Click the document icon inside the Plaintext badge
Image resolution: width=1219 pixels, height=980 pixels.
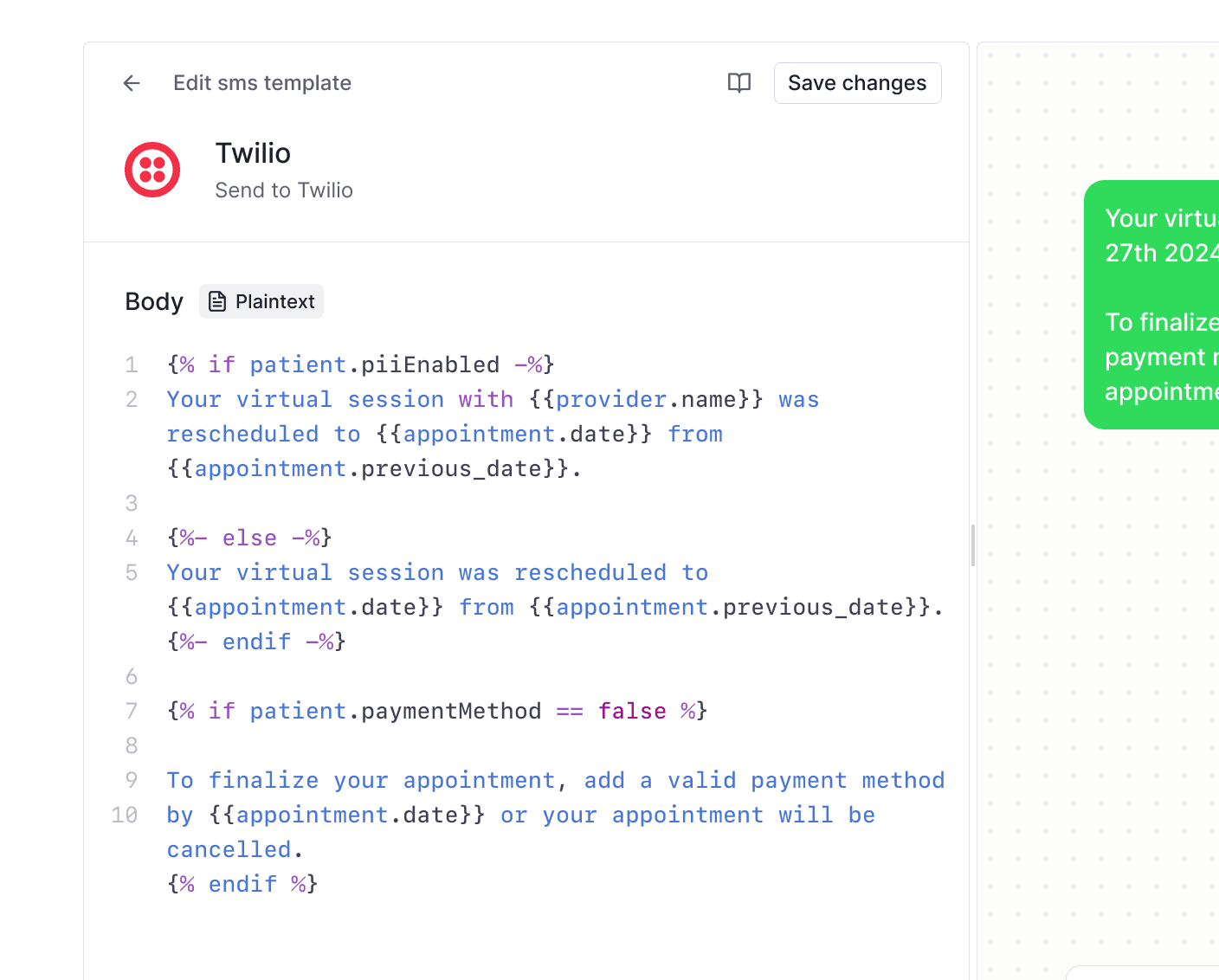pyautogui.click(x=217, y=301)
